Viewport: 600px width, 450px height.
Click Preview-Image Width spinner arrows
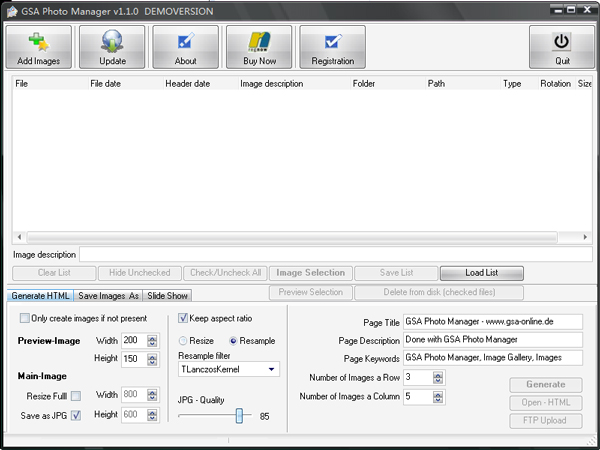pyautogui.click(x=152, y=341)
